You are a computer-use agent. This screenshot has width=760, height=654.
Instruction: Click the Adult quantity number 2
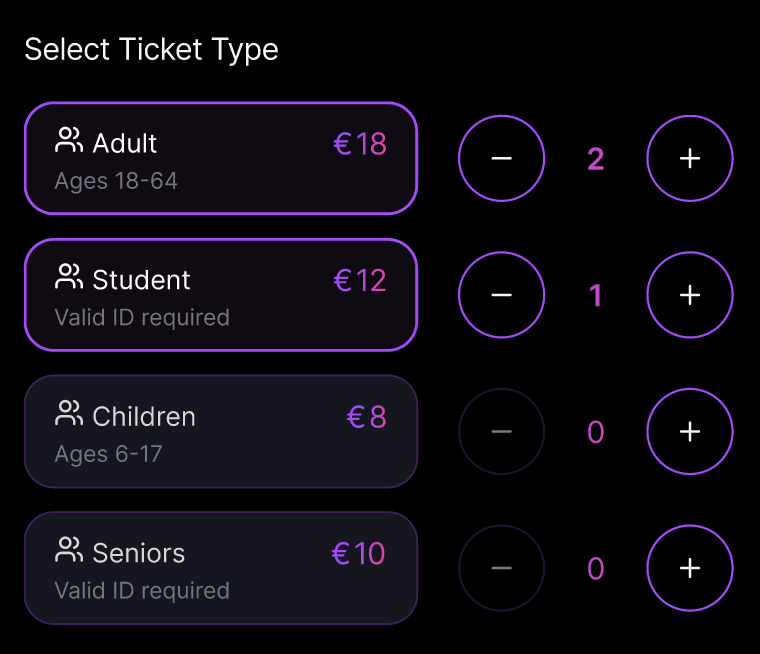coord(596,159)
